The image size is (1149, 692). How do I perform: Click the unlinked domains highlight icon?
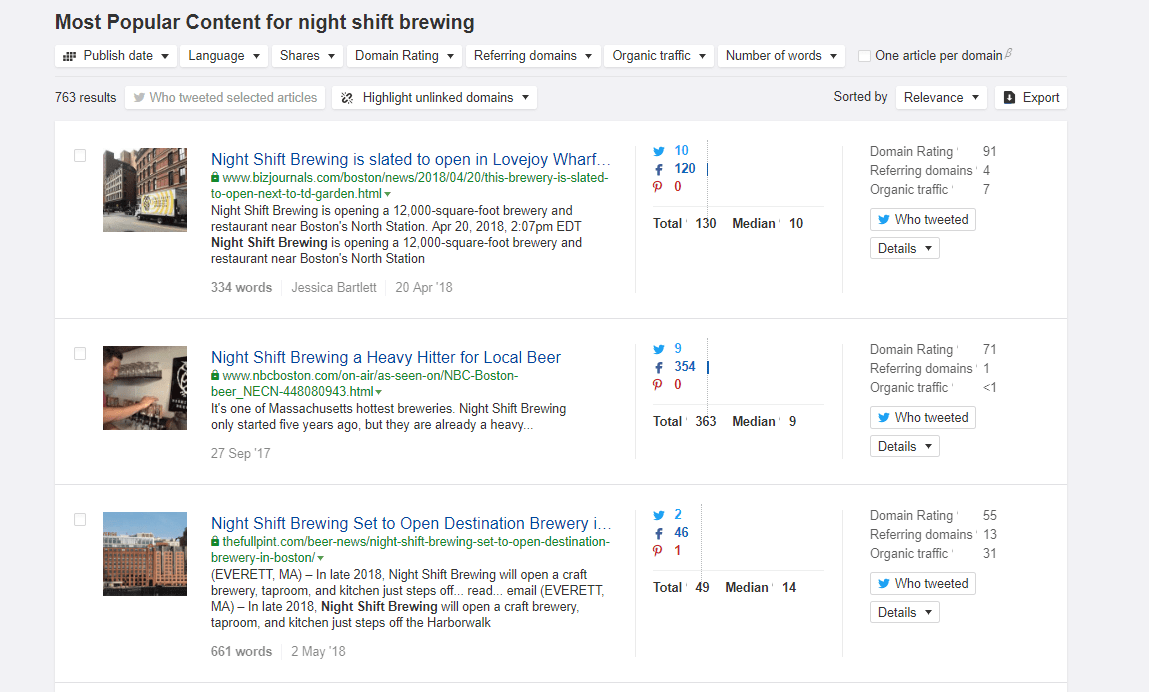pyautogui.click(x=347, y=97)
